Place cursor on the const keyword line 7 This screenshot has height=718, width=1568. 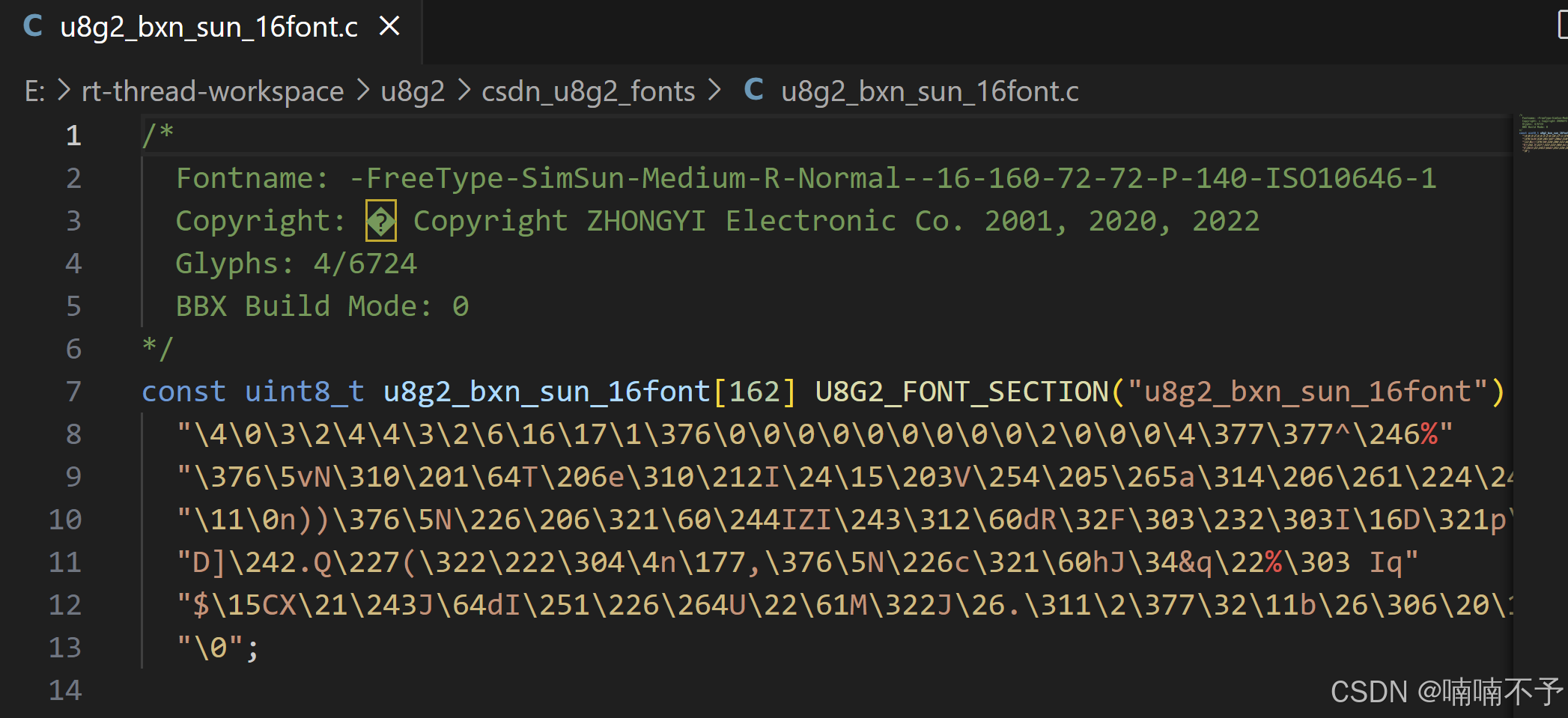click(184, 391)
